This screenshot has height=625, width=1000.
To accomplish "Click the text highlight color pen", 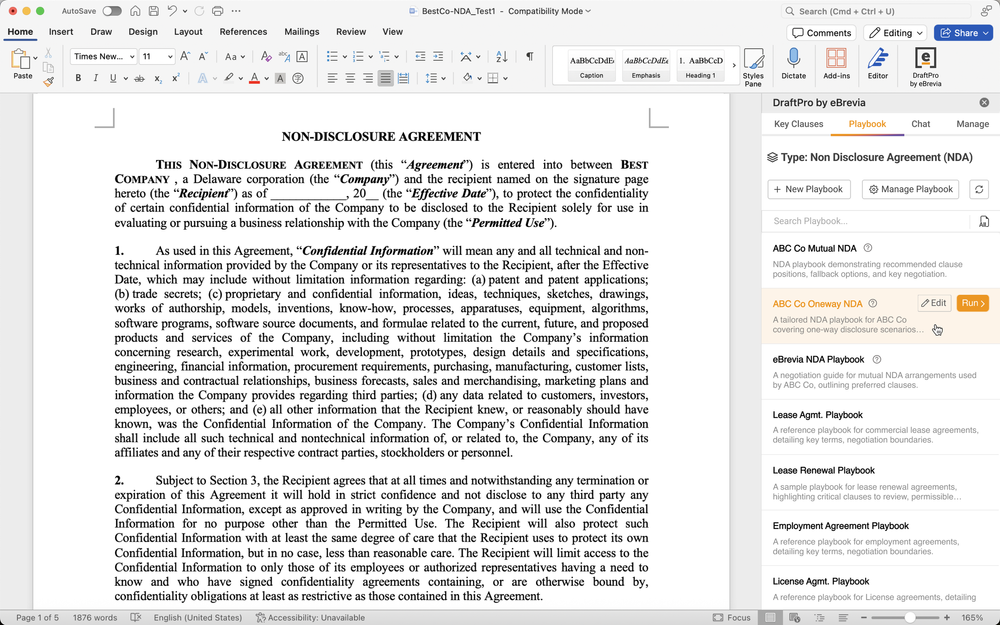I will (228, 78).
